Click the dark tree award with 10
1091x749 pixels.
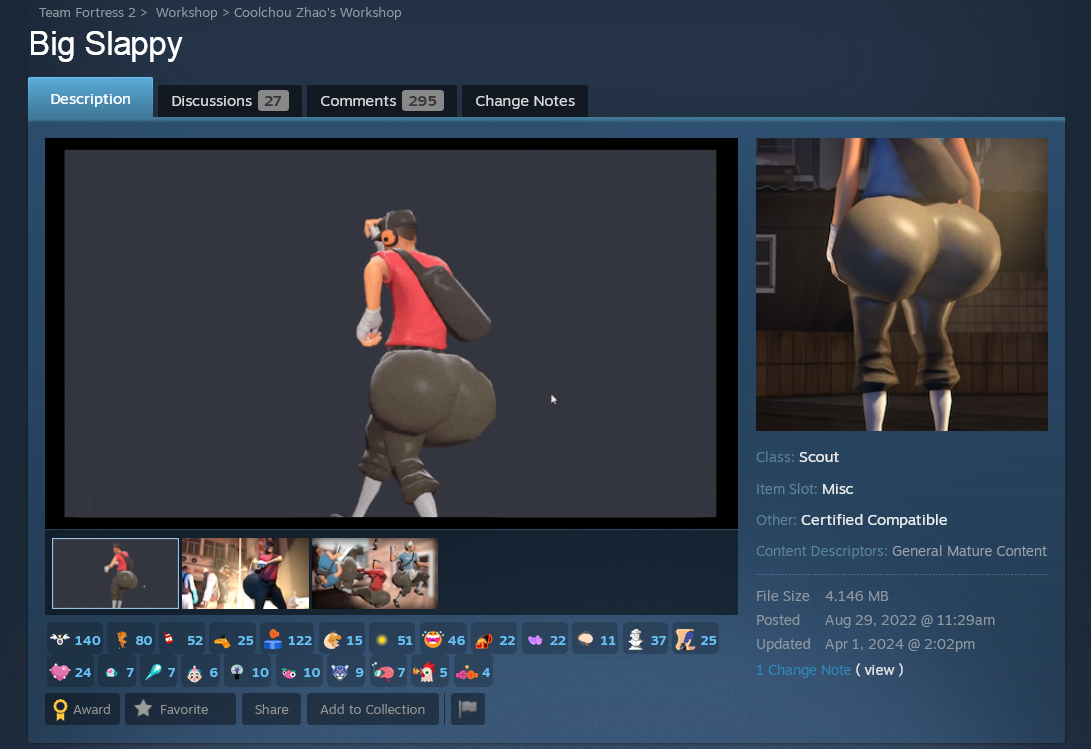248,672
